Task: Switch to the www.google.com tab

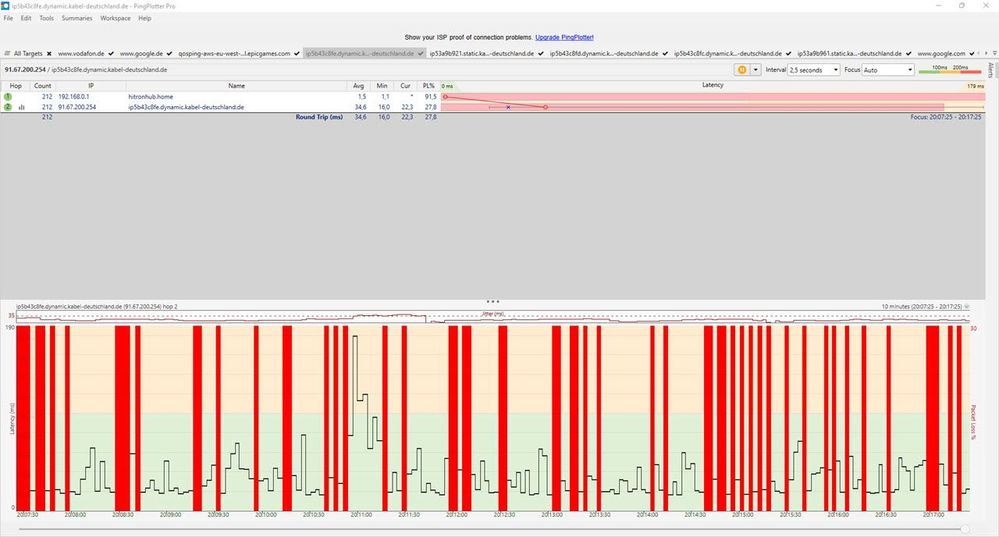Action: (x=941, y=54)
